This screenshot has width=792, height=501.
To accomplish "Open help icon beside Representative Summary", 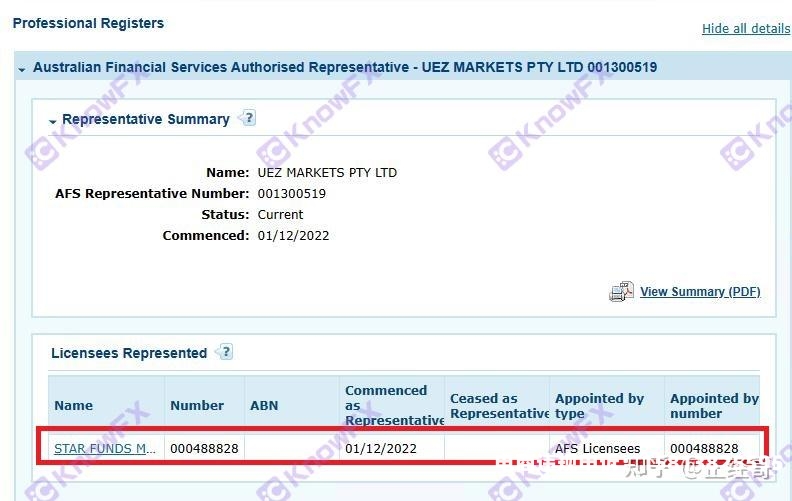I will tap(248, 118).
